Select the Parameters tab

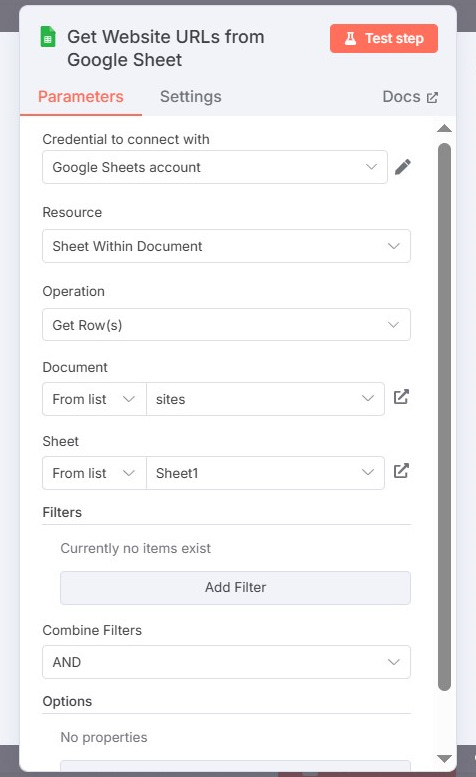(81, 97)
